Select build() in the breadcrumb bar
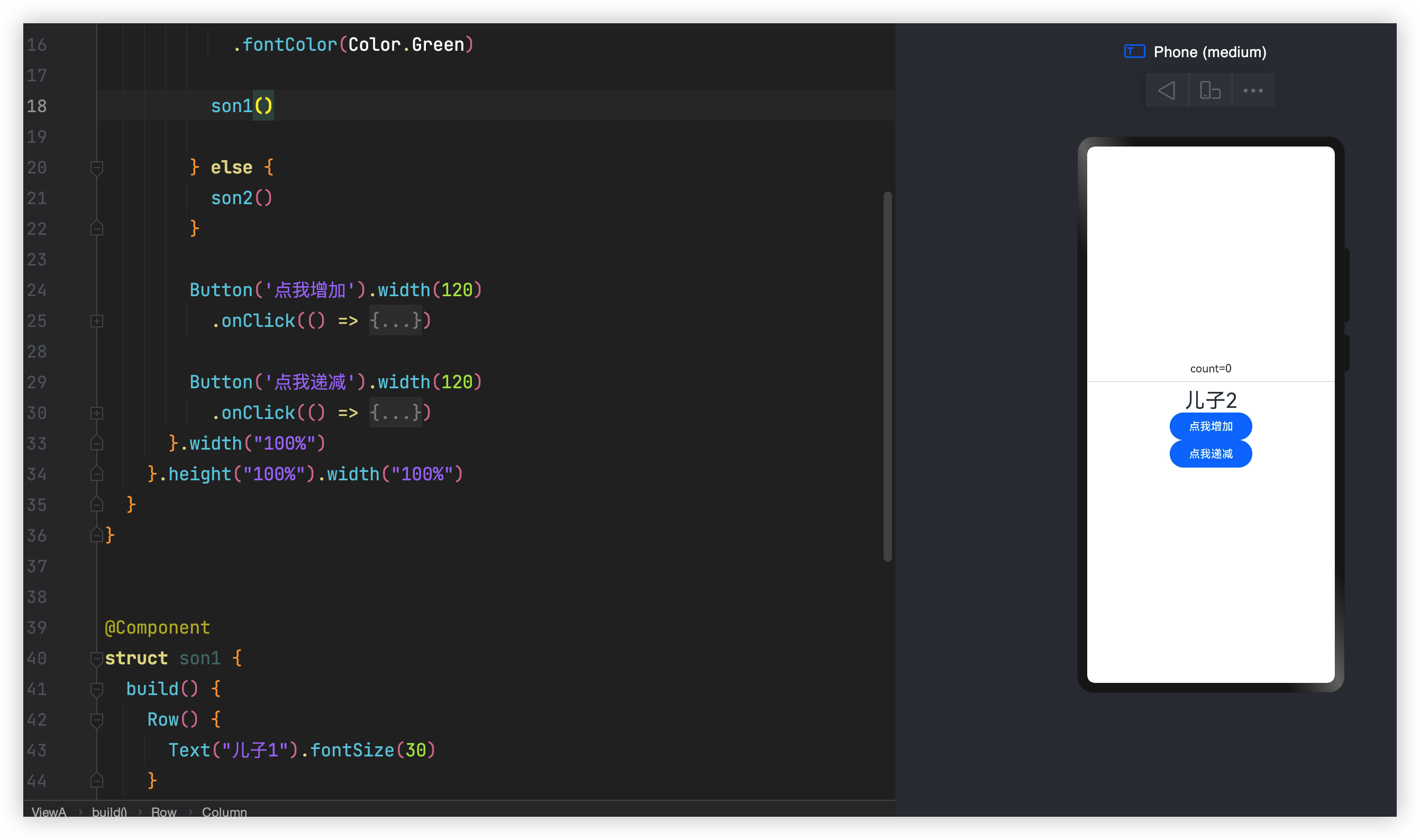The width and height of the screenshot is (1420, 840). (109, 811)
